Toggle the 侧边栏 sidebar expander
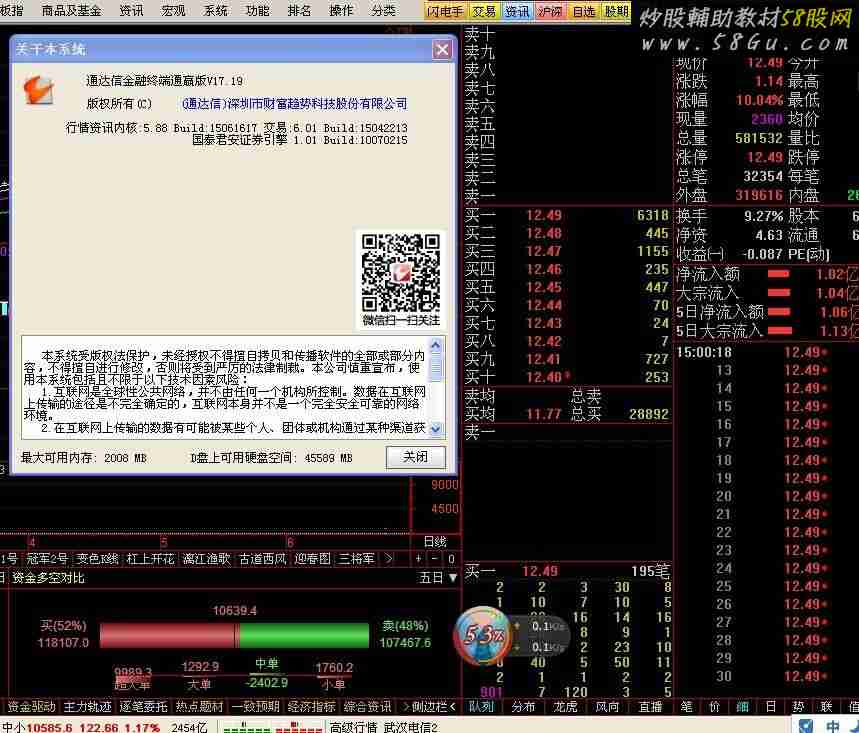This screenshot has width=859, height=733. pos(430,707)
